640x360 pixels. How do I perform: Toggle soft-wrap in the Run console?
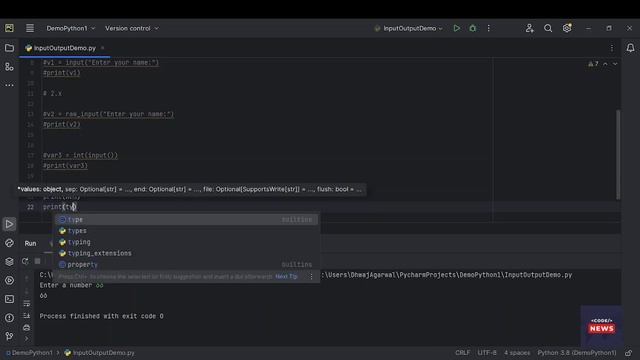[x=27, y=303]
